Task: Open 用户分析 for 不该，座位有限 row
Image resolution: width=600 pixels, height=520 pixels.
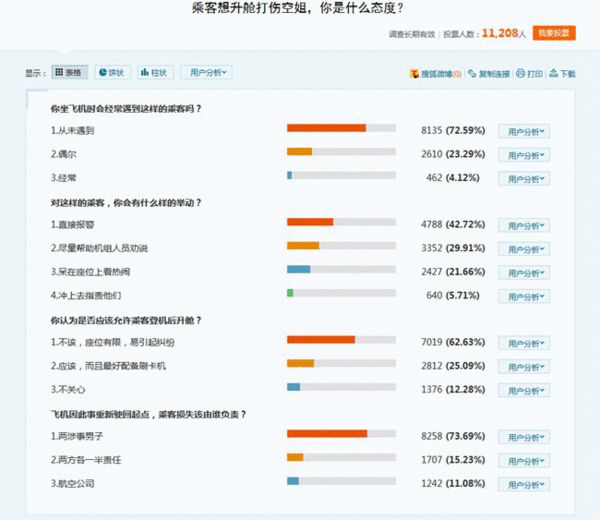Action: [x=524, y=343]
